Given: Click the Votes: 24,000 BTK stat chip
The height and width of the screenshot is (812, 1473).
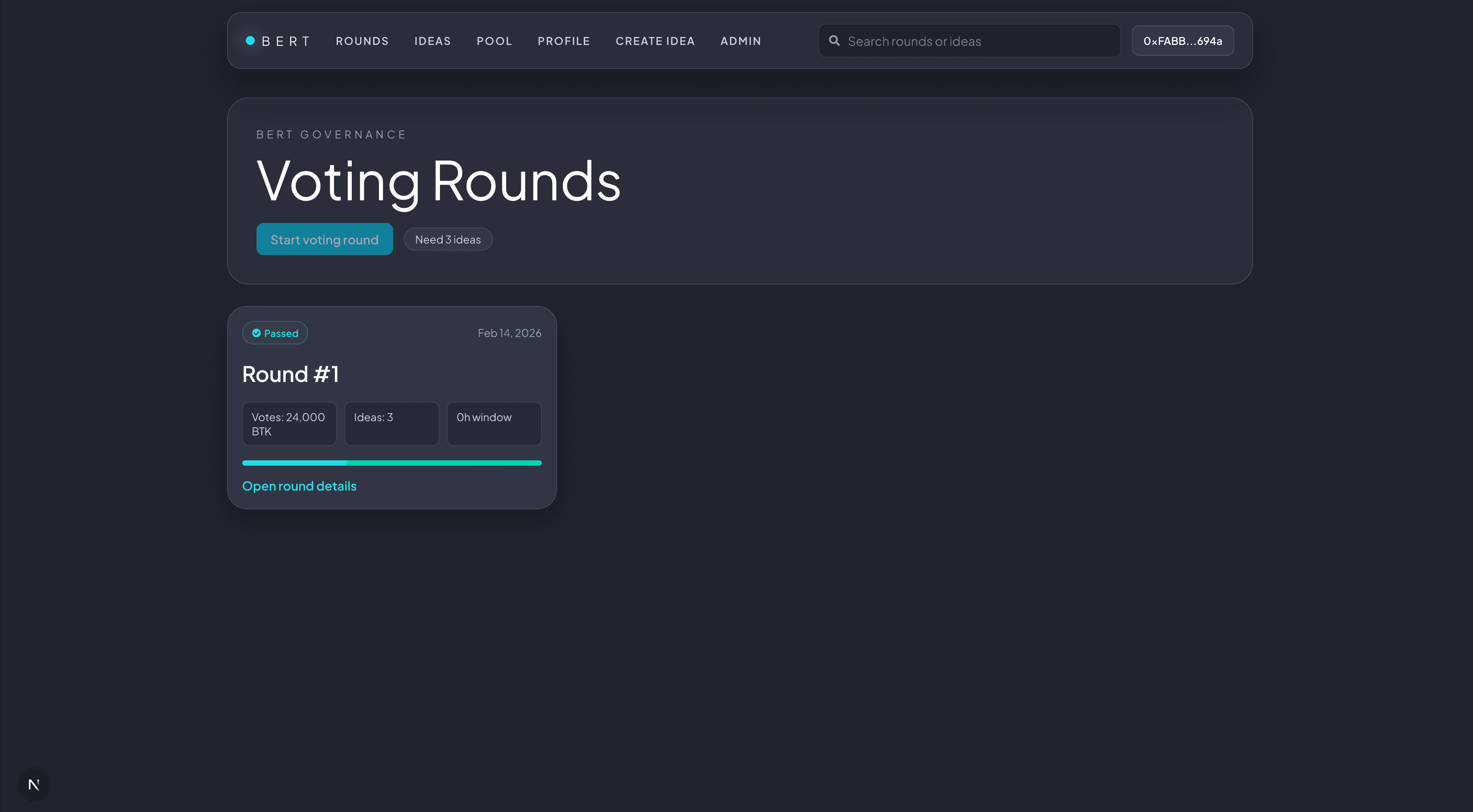Looking at the screenshot, I should coord(289,424).
